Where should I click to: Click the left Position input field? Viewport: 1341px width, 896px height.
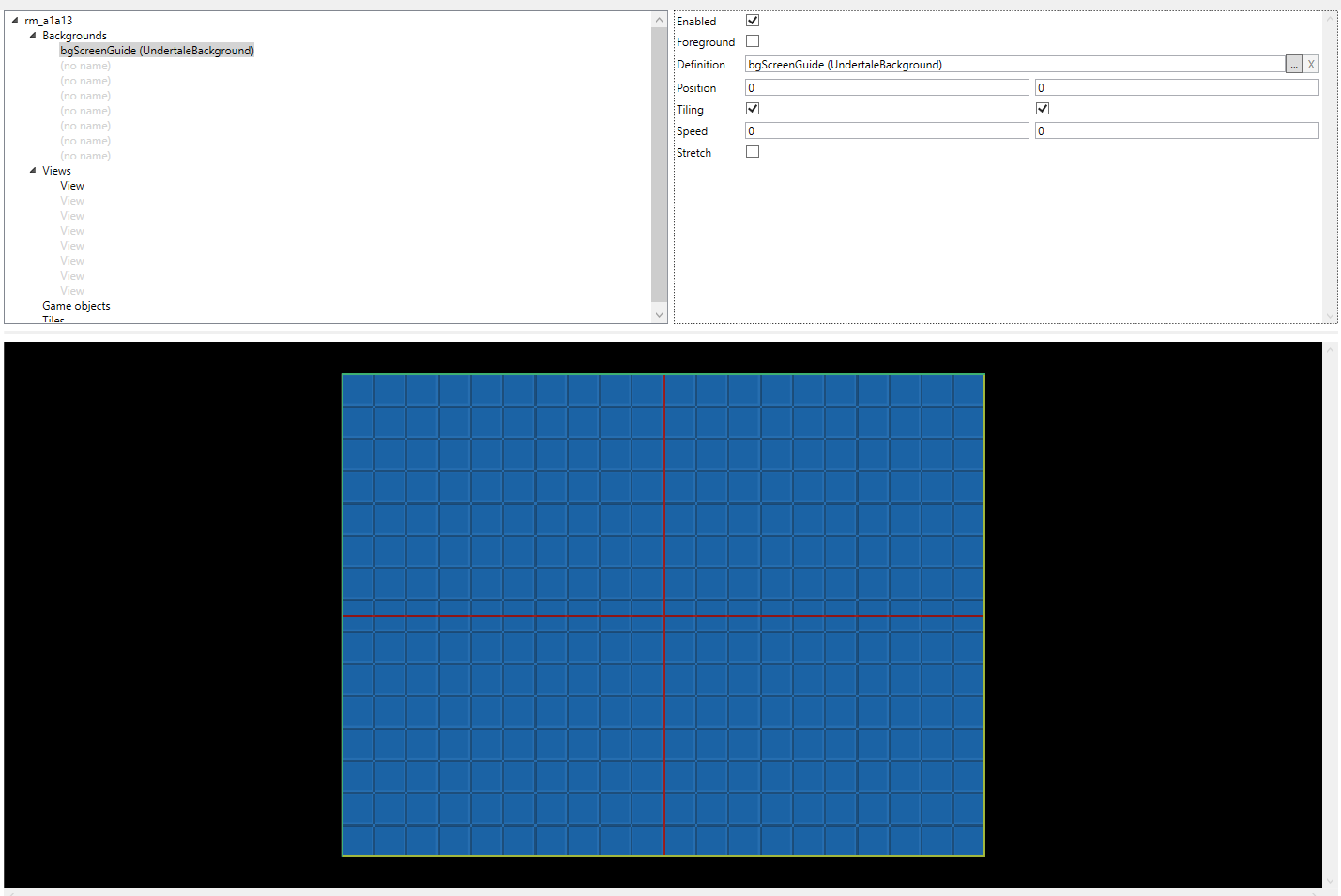(886, 87)
